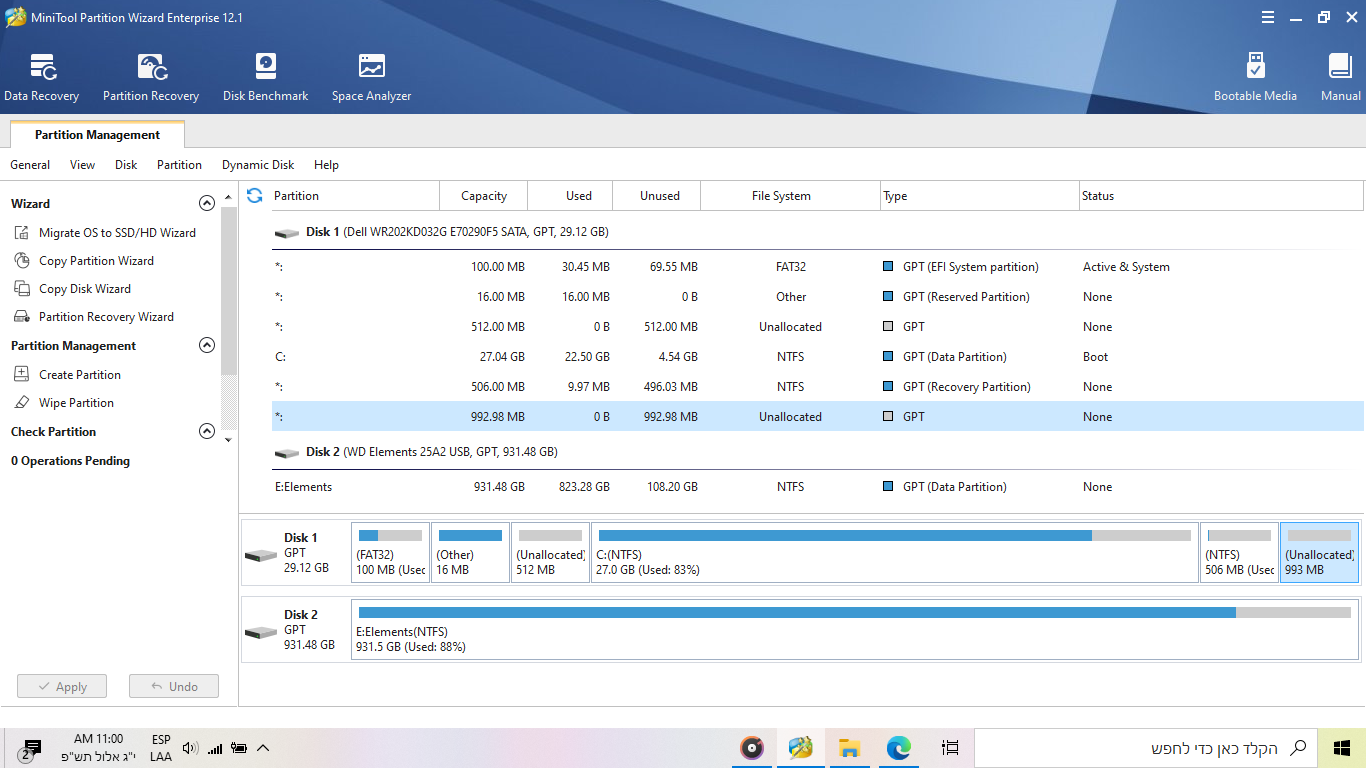1366x768 pixels.
Task: Click sidebar scrollbar up arrow
Action: pyautogui.click(x=228, y=196)
